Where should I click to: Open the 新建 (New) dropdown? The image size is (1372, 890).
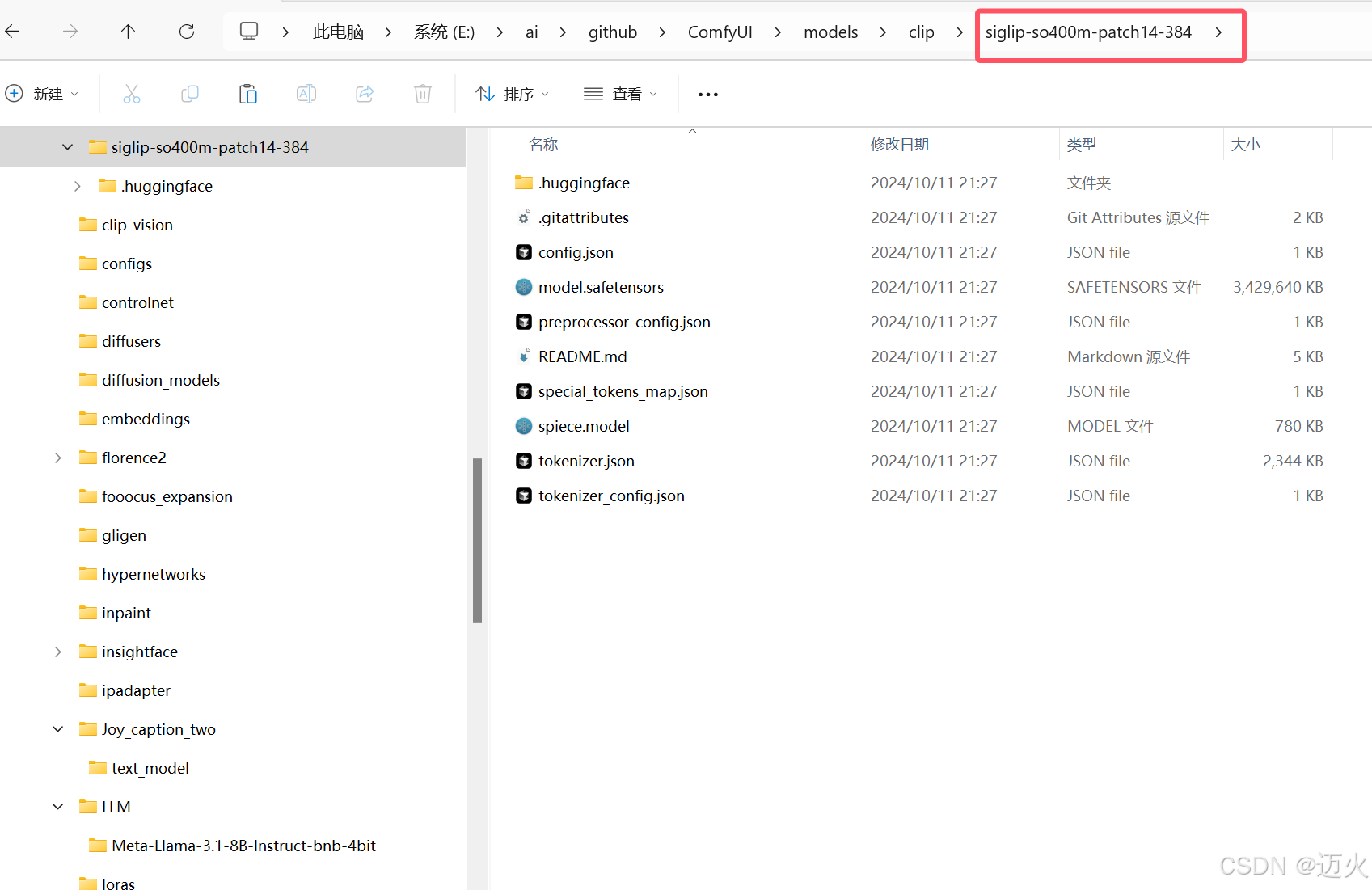tap(42, 94)
